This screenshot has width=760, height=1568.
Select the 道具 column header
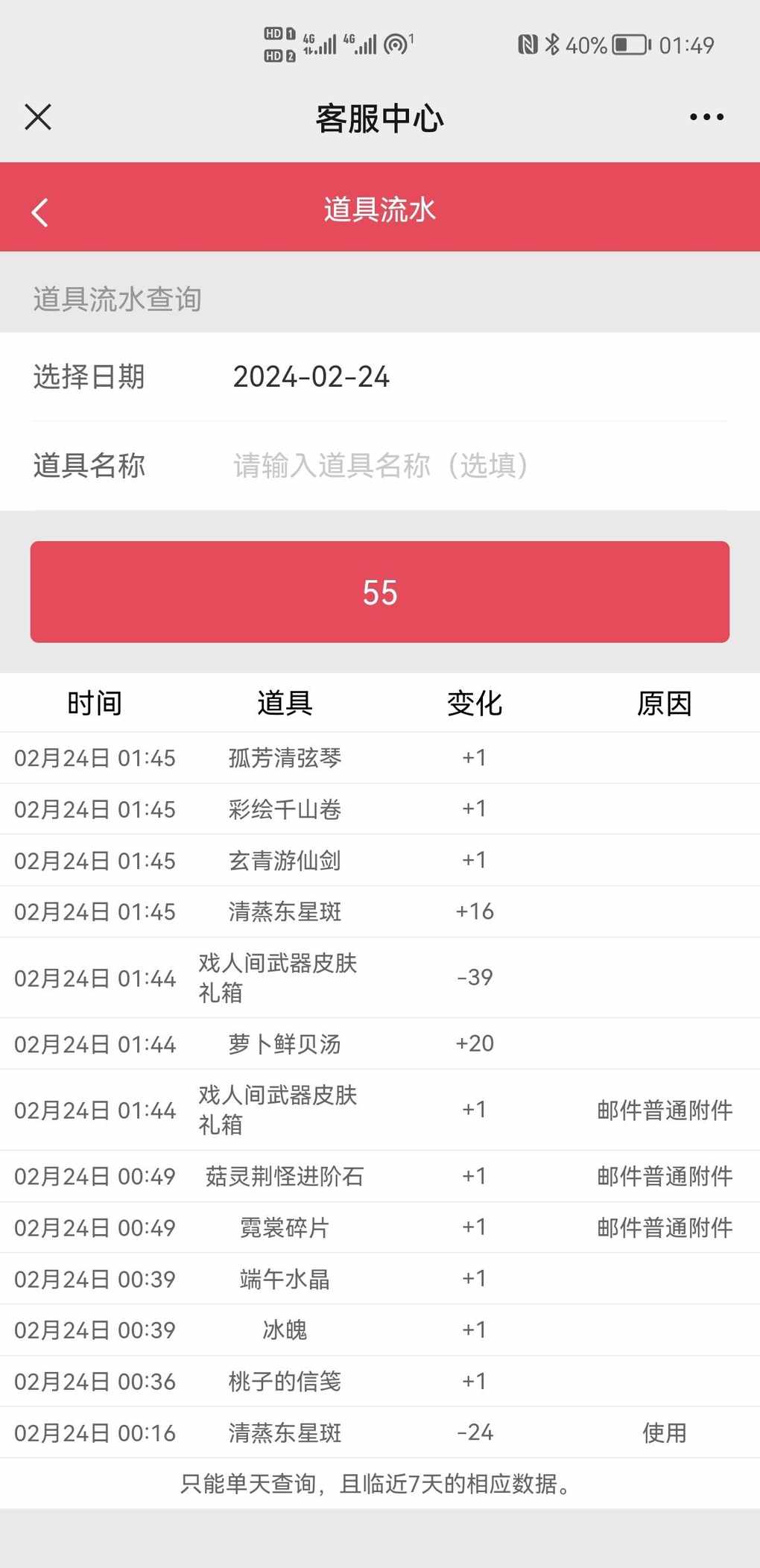pos(285,703)
